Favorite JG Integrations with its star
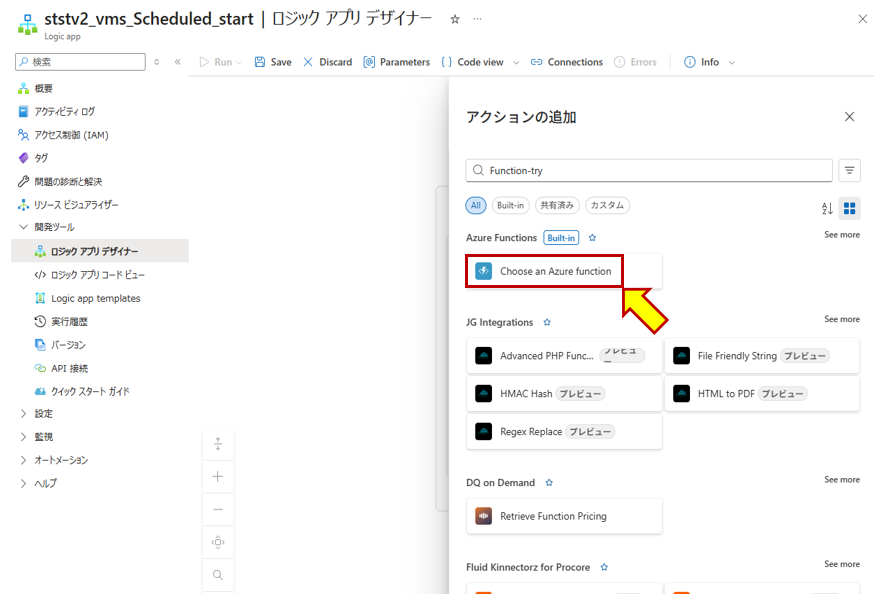Image resolution: width=875 pixels, height=598 pixels. click(x=547, y=322)
